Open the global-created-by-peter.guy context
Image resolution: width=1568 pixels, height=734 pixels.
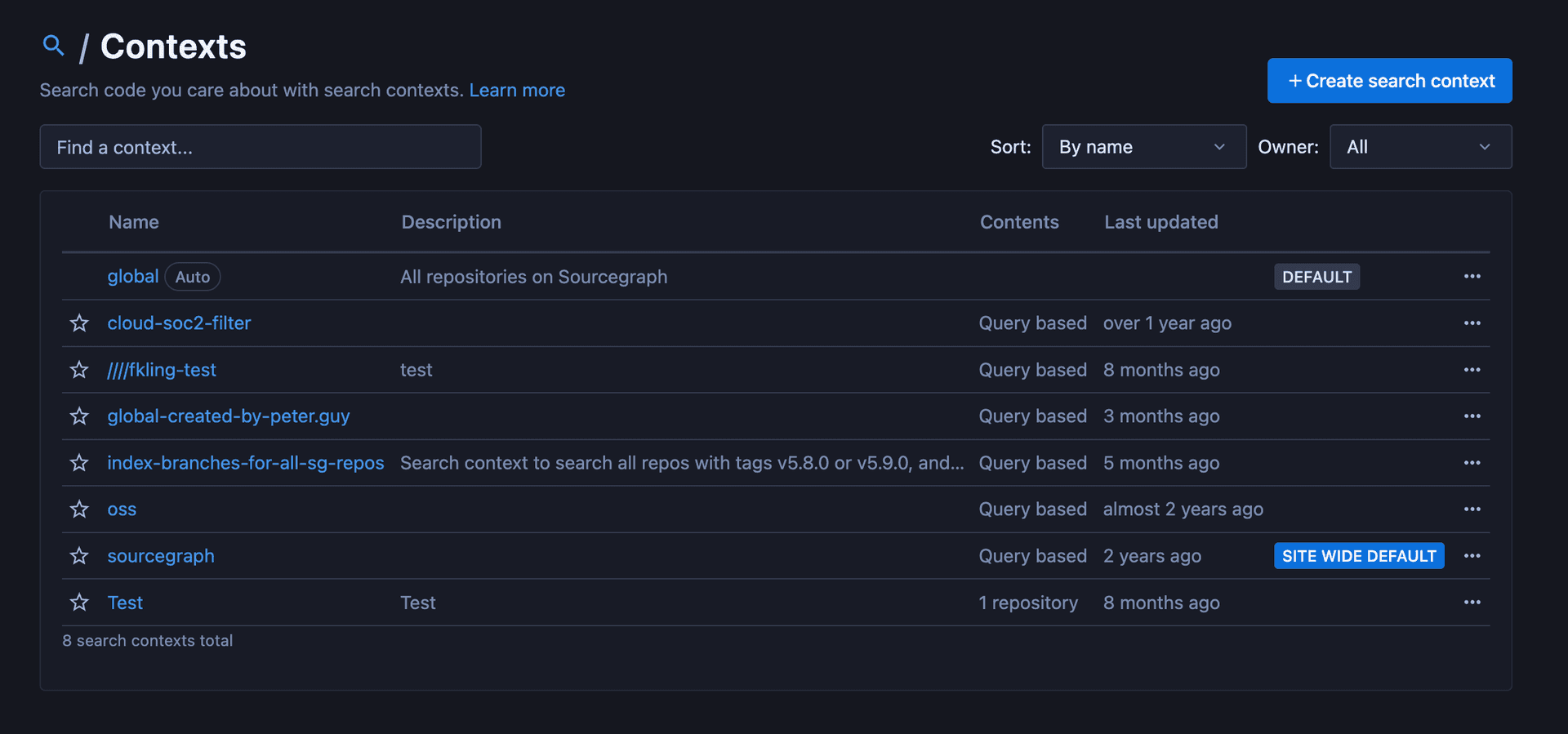[229, 416]
